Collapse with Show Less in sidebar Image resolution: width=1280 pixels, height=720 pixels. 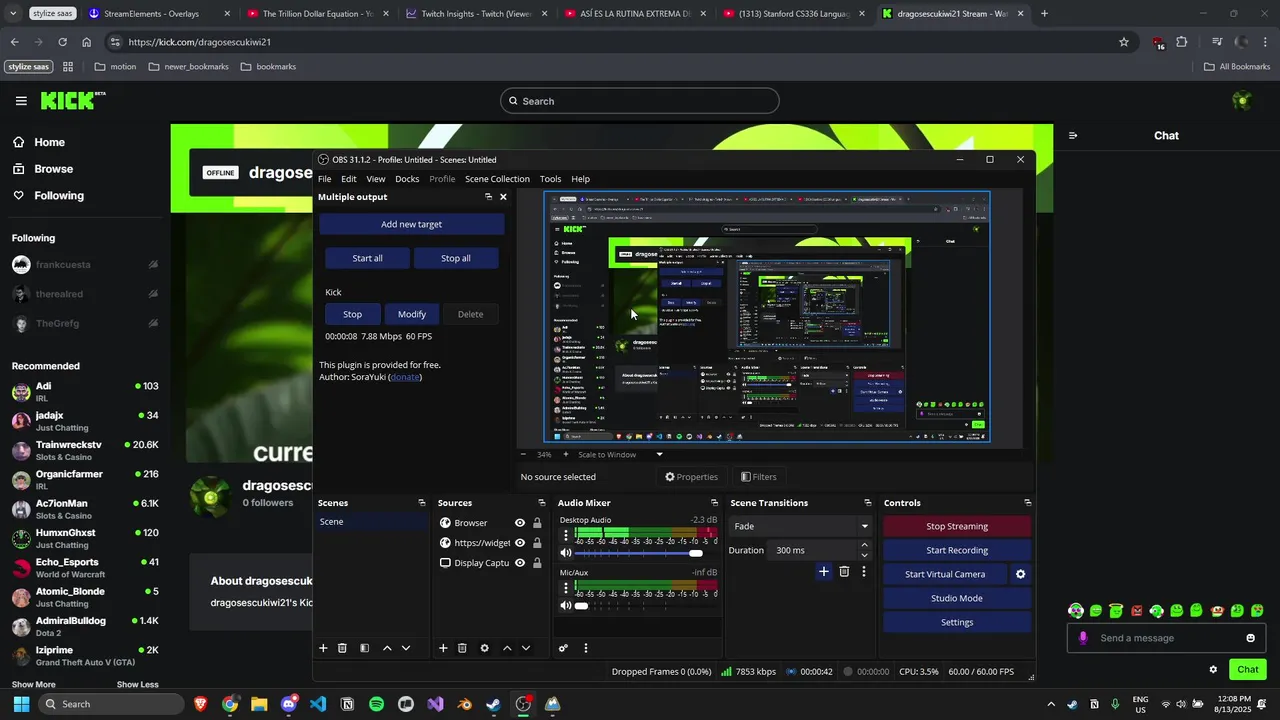pos(137,684)
